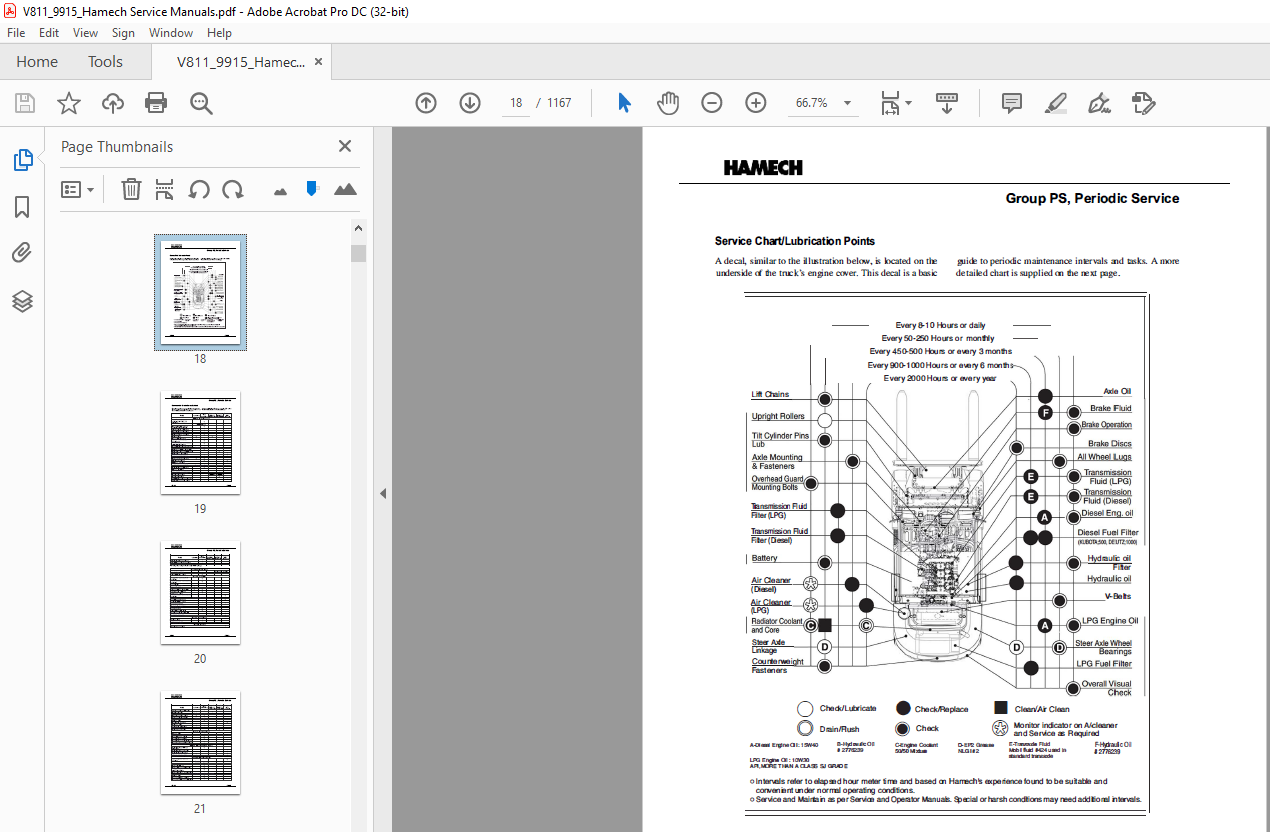Close the Page Thumbnails panel

[x=345, y=146]
